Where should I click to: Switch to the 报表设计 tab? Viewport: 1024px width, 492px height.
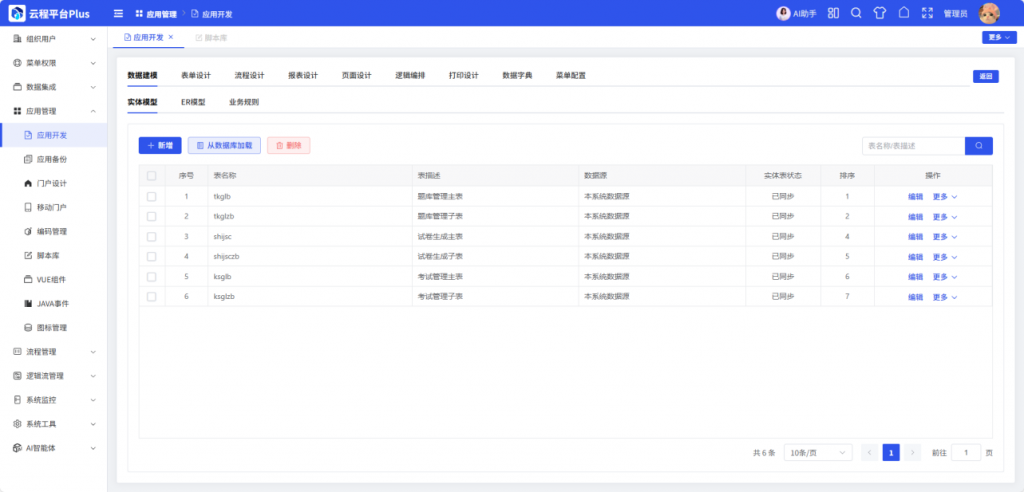[303, 75]
